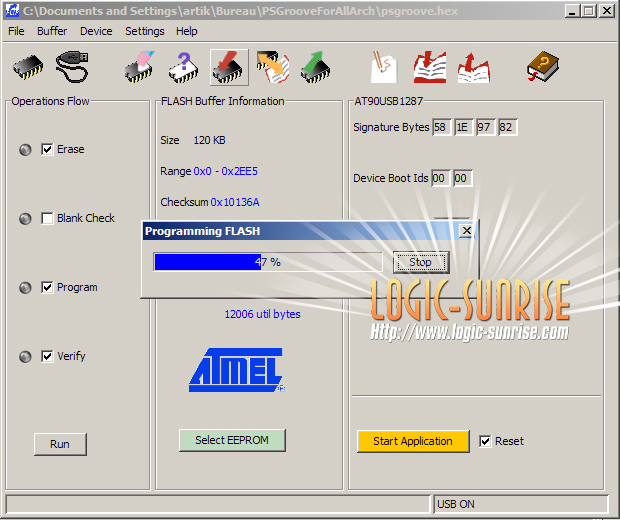The width and height of the screenshot is (620, 520).
Task: Click the Read Target Device green arrow icon
Action: (x=316, y=67)
